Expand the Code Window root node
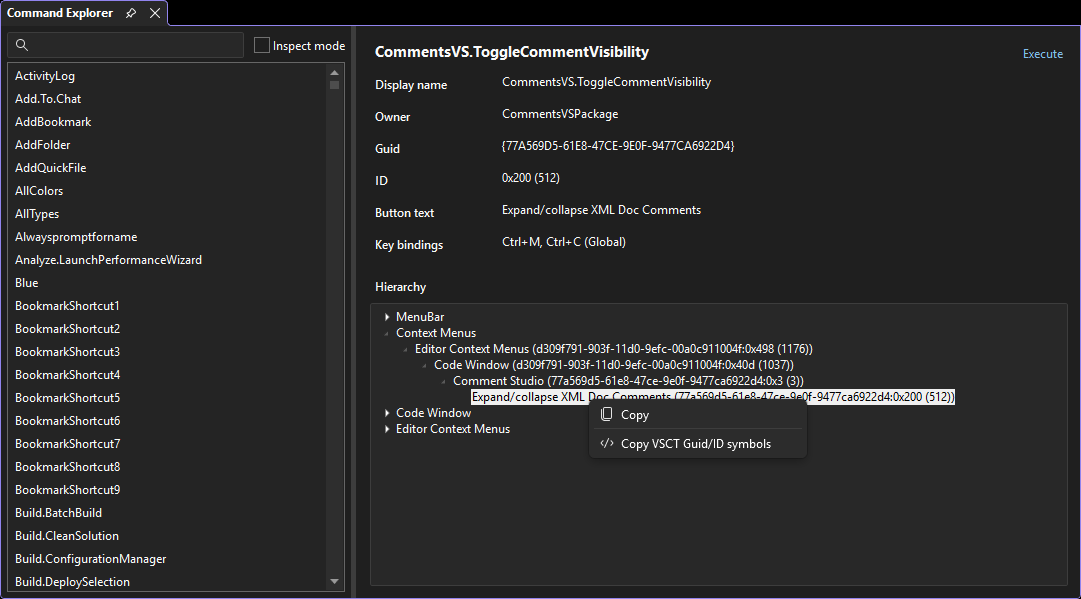This screenshot has height=599, width=1081. coord(387,413)
